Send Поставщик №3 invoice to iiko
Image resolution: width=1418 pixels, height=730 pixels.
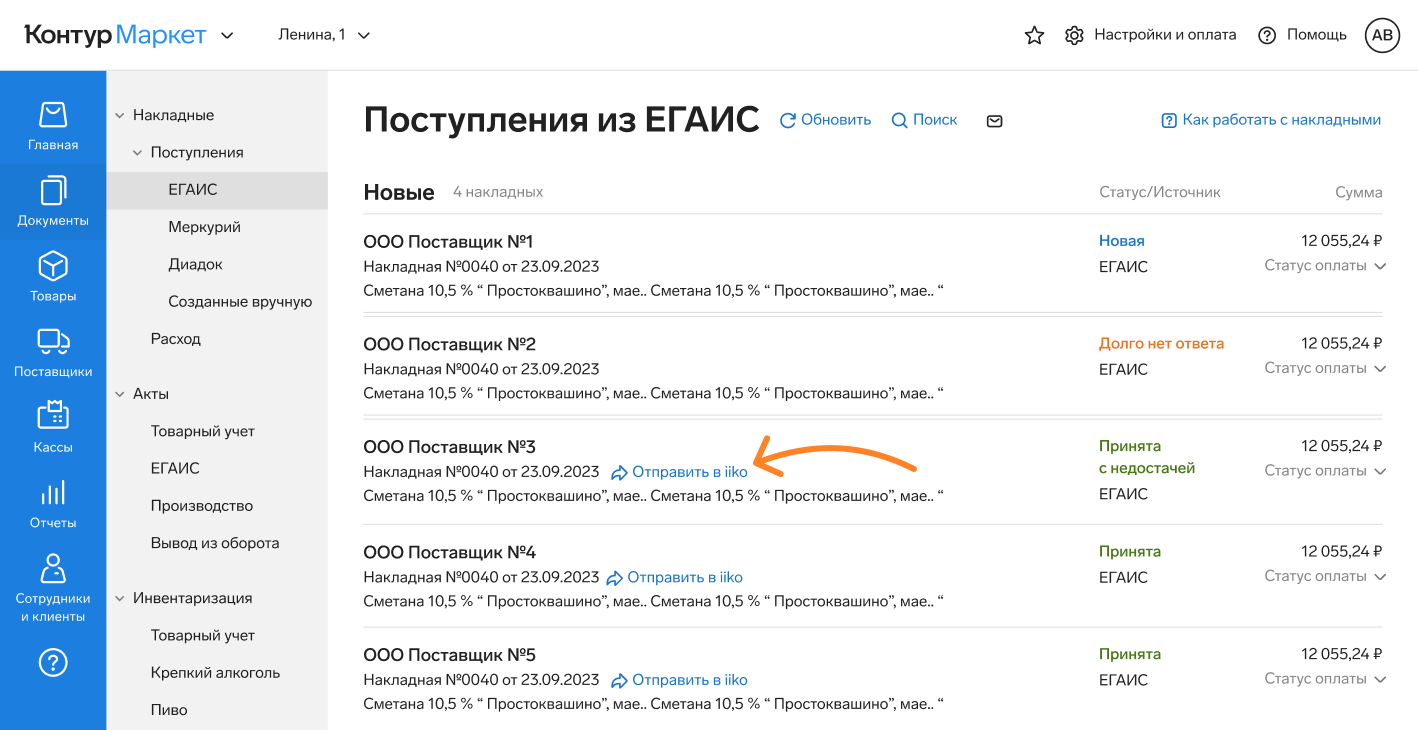679,472
